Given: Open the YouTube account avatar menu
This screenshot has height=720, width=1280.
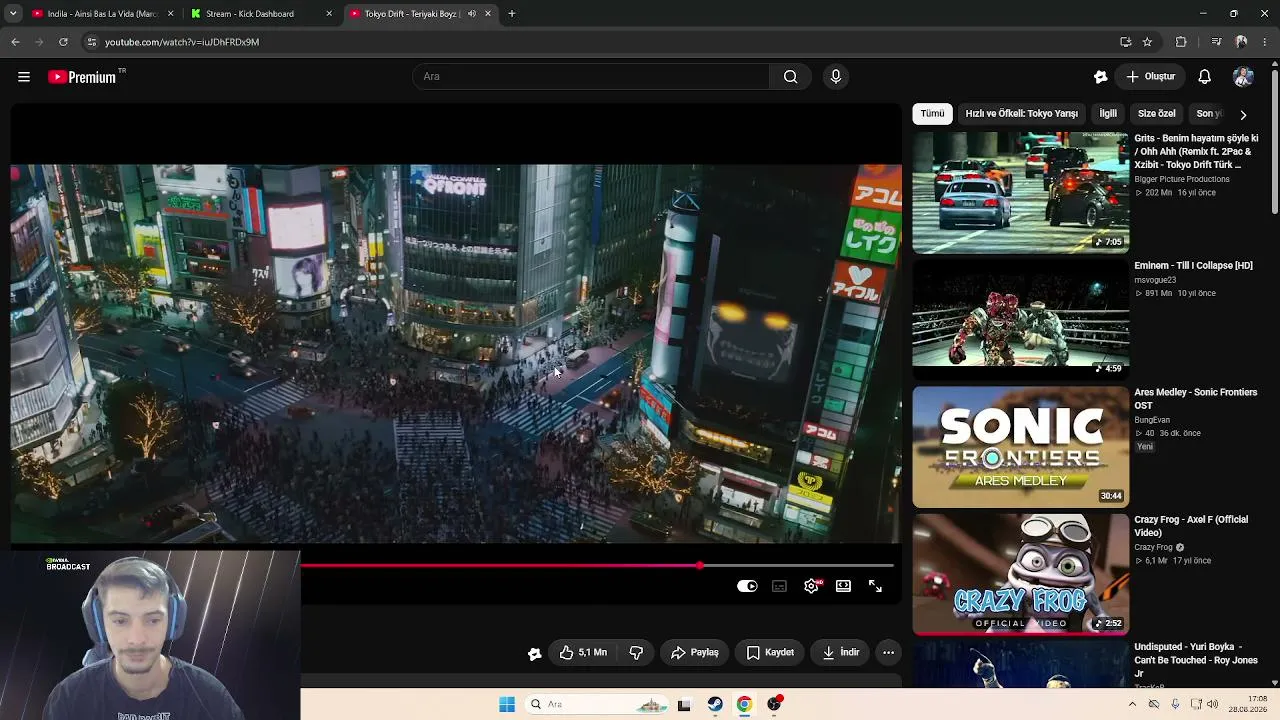Looking at the screenshot, I should [1243, 77].
